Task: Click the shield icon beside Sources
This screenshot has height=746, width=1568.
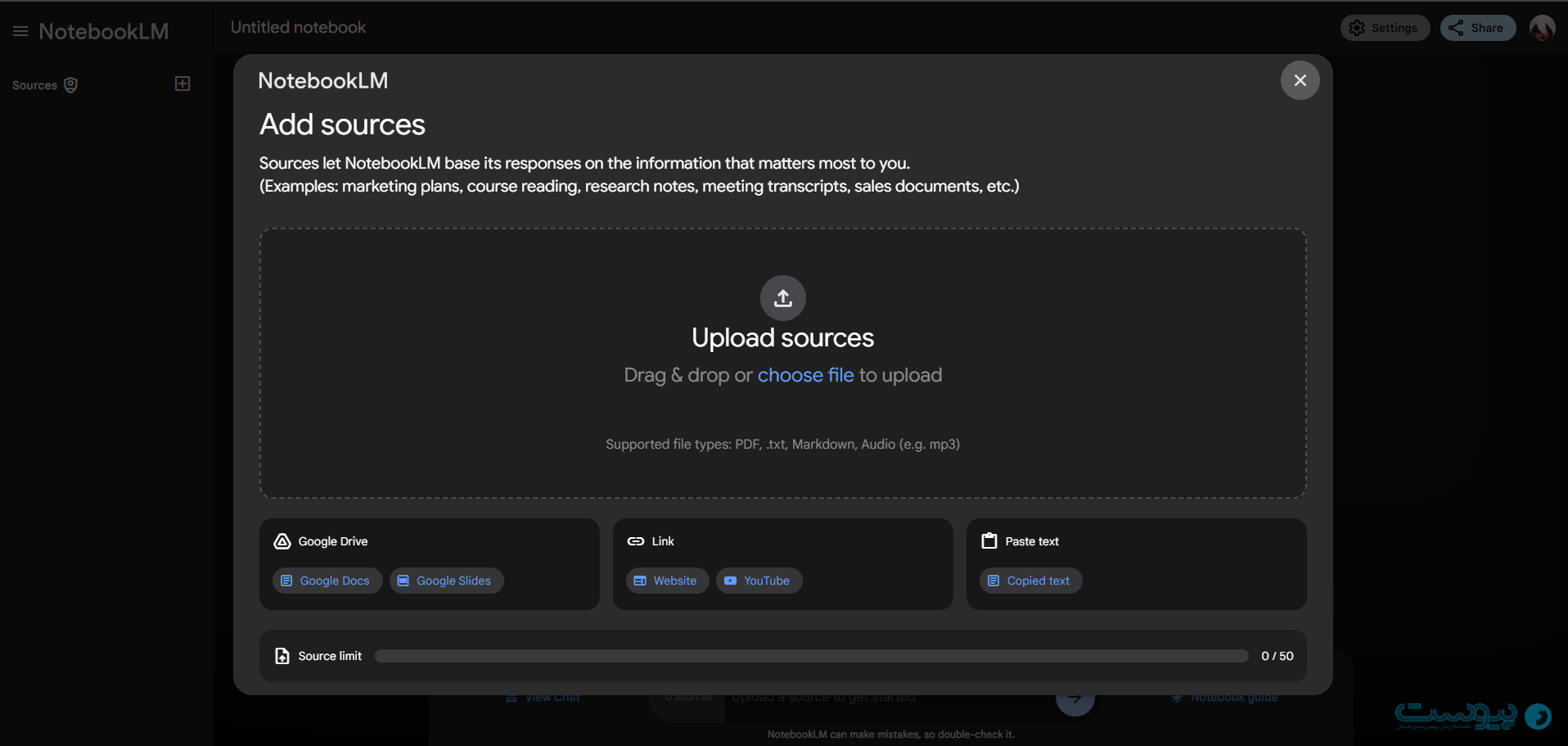Action: 71,85
